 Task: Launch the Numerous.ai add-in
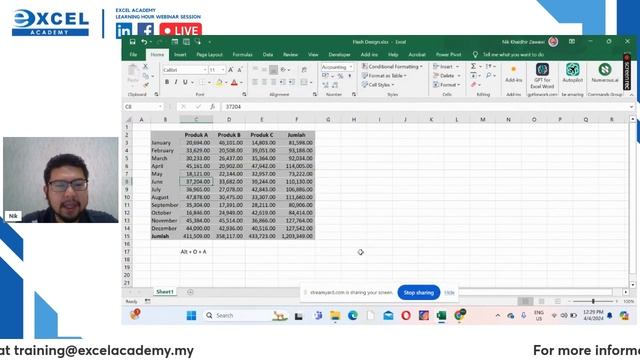point(605,73)
